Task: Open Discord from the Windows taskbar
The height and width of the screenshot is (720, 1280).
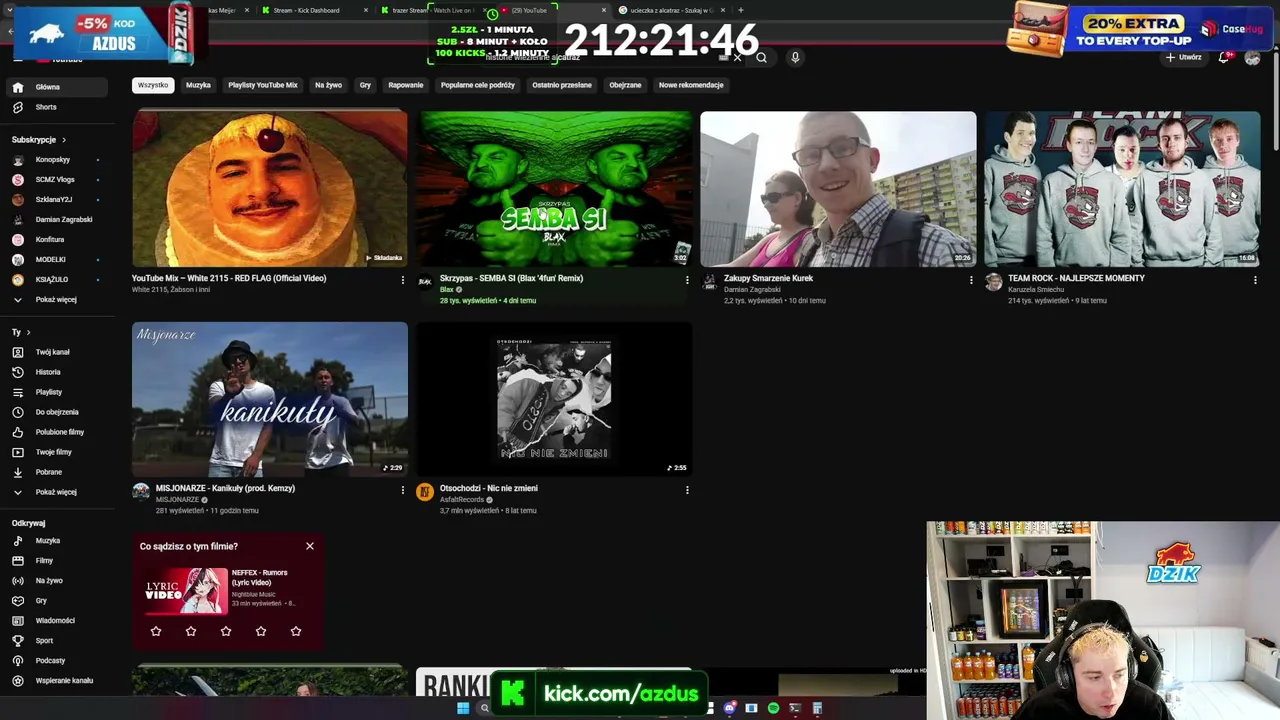Action: (x=730, y=708)
